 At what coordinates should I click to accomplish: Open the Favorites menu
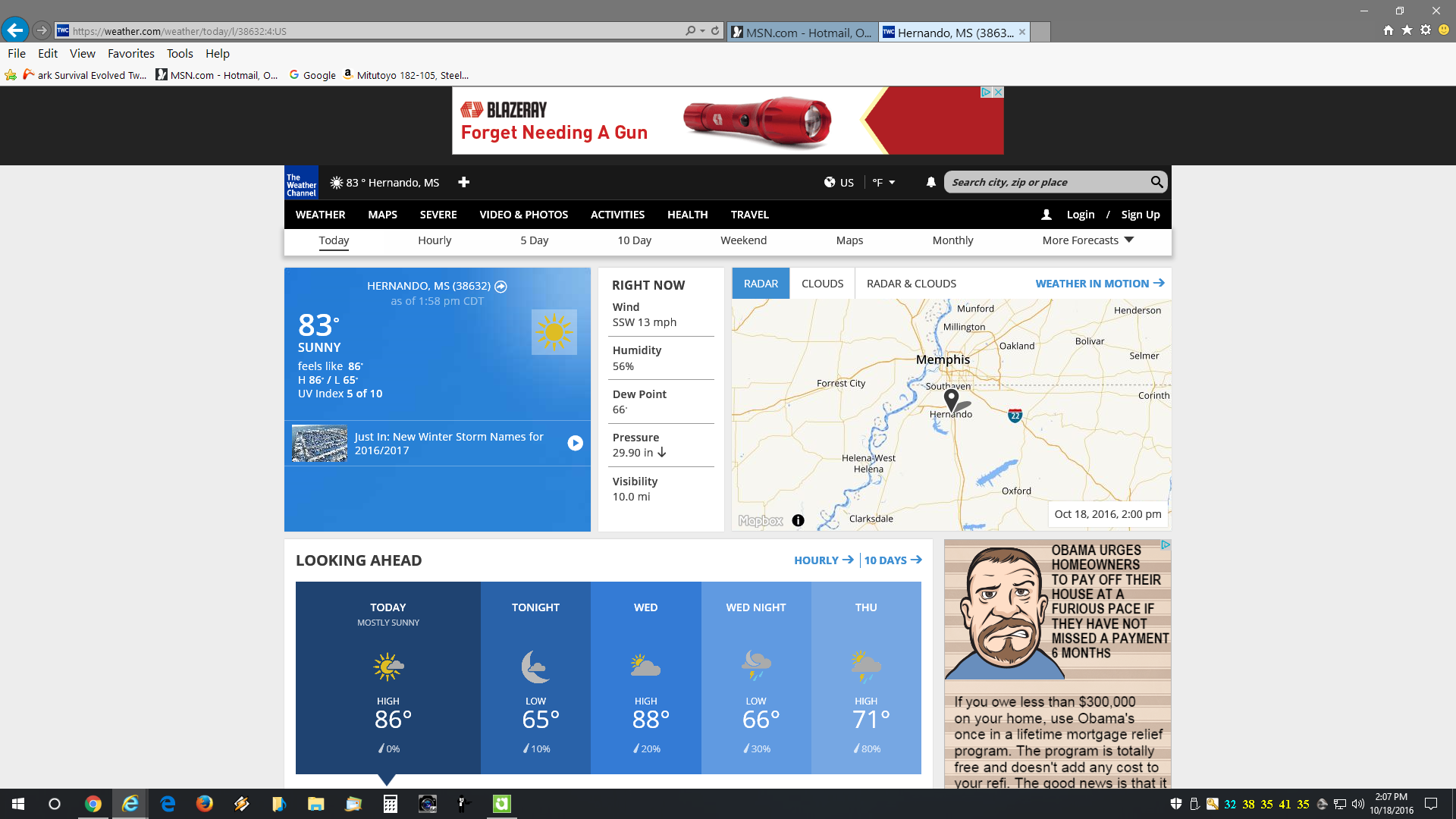pyautogui.click(x=130, y=54)
